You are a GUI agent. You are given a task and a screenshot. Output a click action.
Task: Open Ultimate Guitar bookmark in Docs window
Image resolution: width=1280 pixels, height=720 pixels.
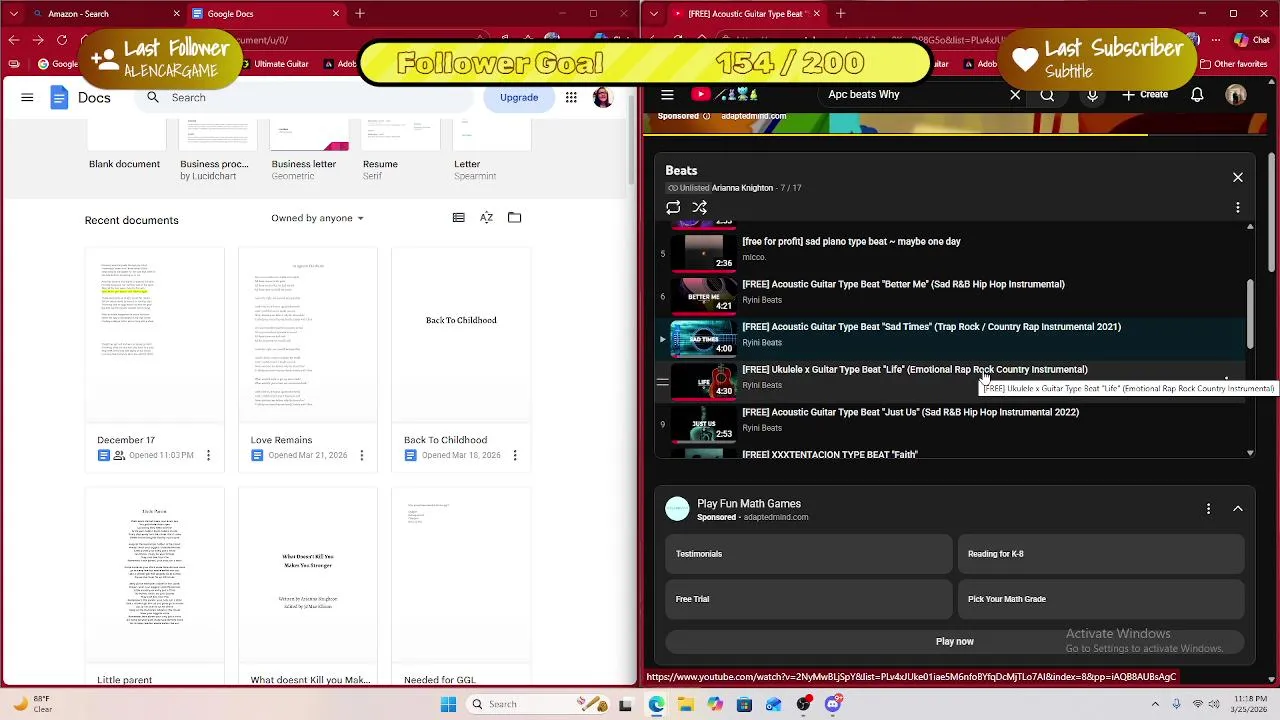coord(274,64)
